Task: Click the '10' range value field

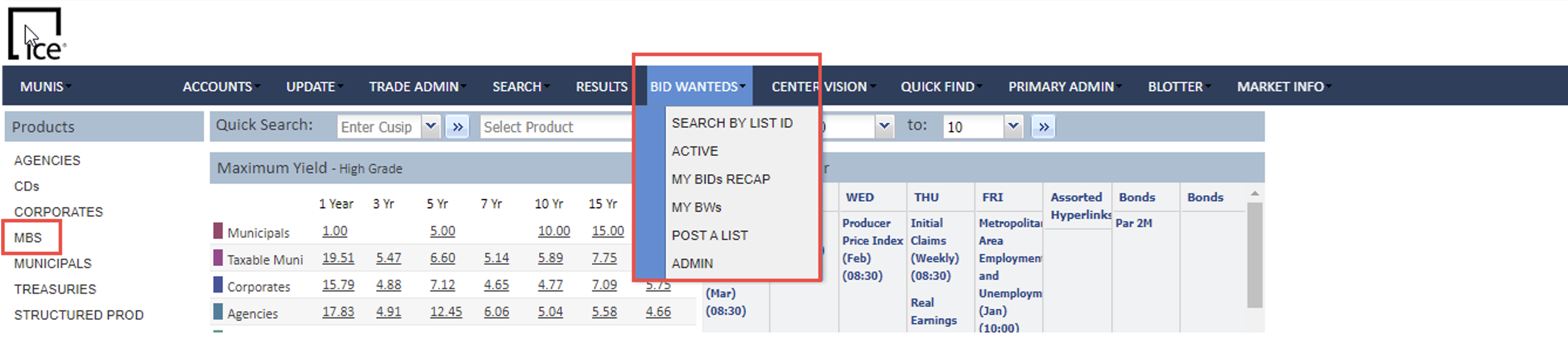Action: pyautogui.click(x=973, y=127)
